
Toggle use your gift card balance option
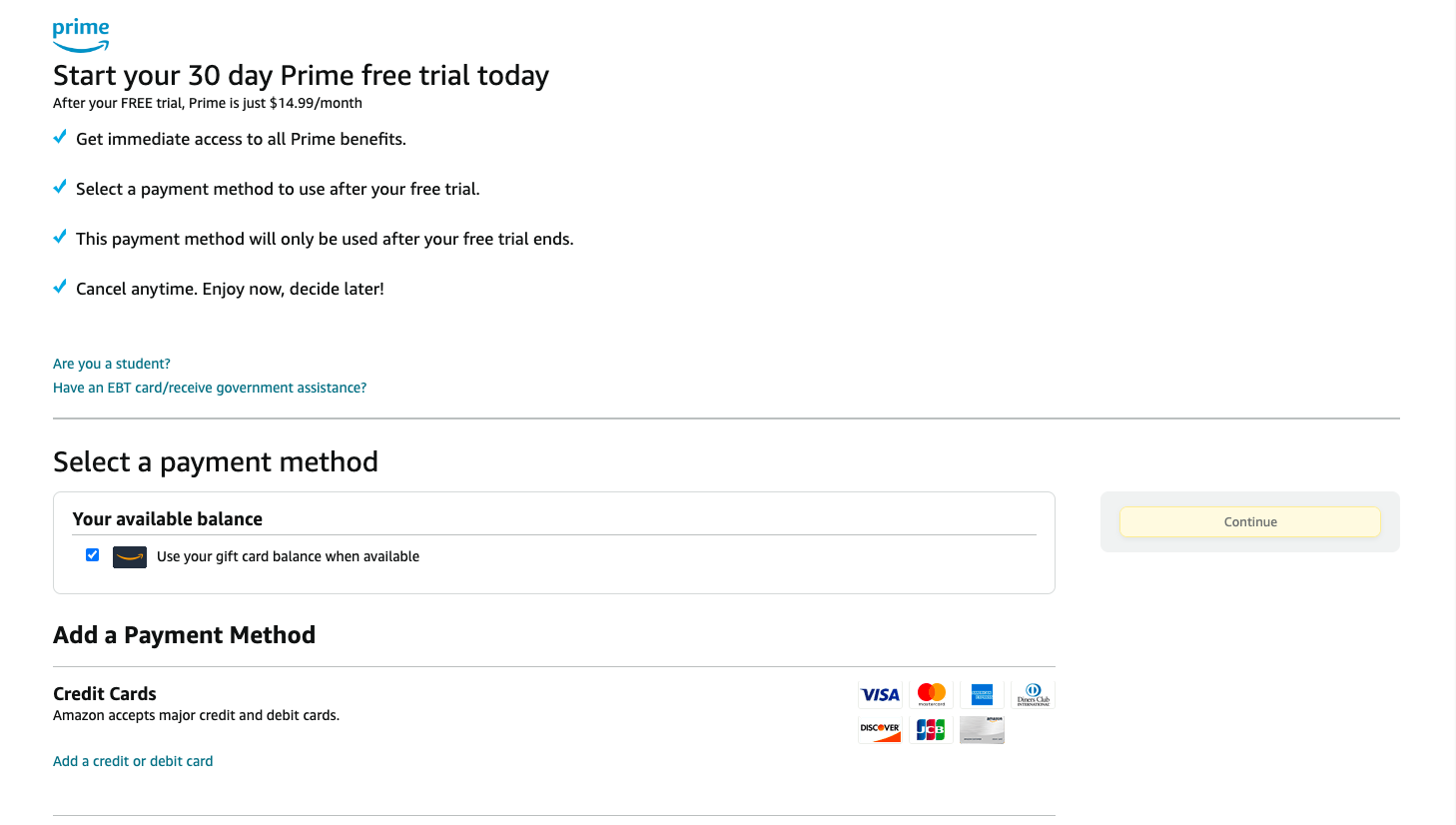tap(92, 554)
